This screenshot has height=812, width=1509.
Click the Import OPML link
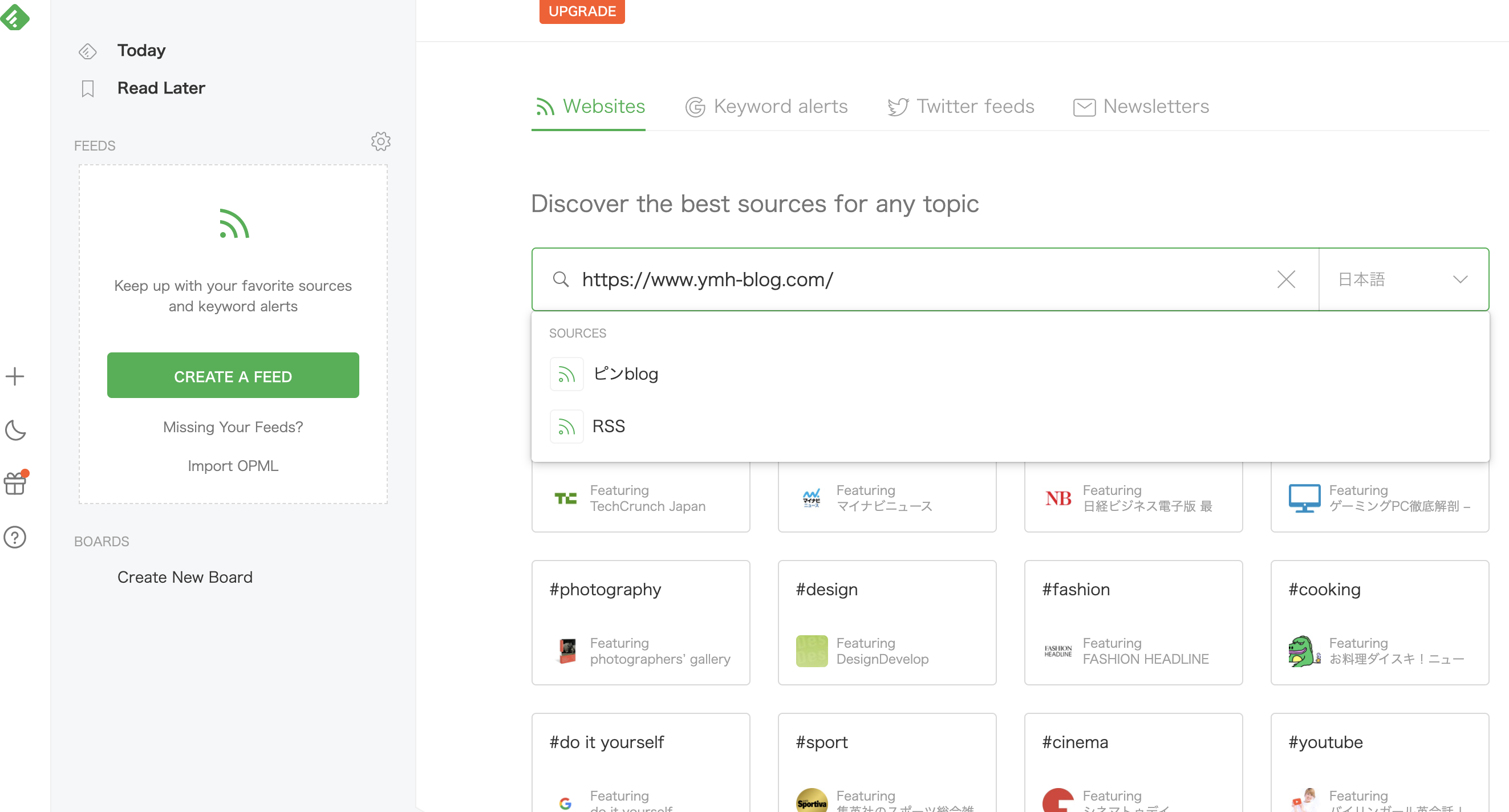tap(233, 466)
